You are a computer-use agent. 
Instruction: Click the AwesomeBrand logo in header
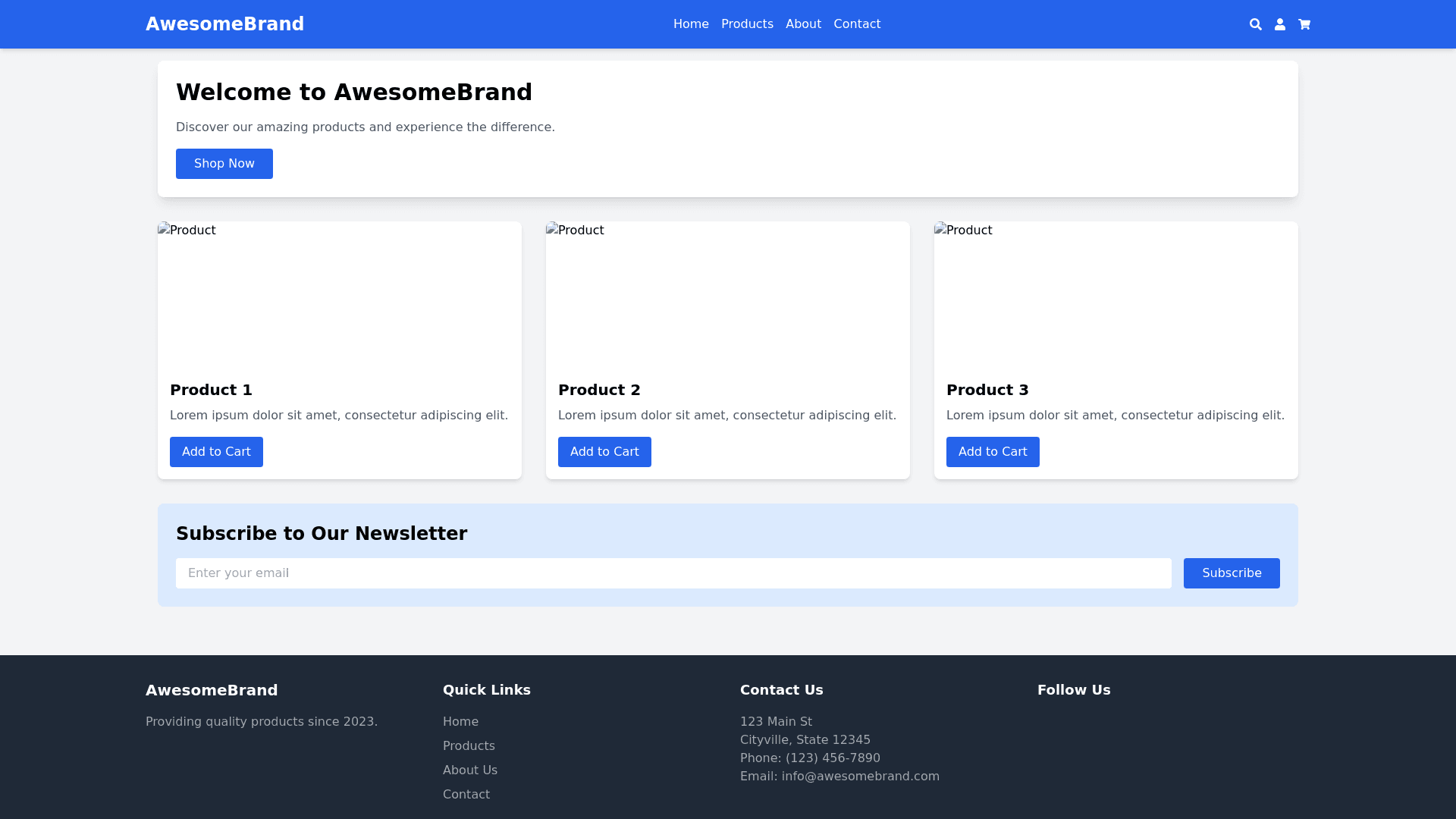pyautogui.click(x=224, y=24)
